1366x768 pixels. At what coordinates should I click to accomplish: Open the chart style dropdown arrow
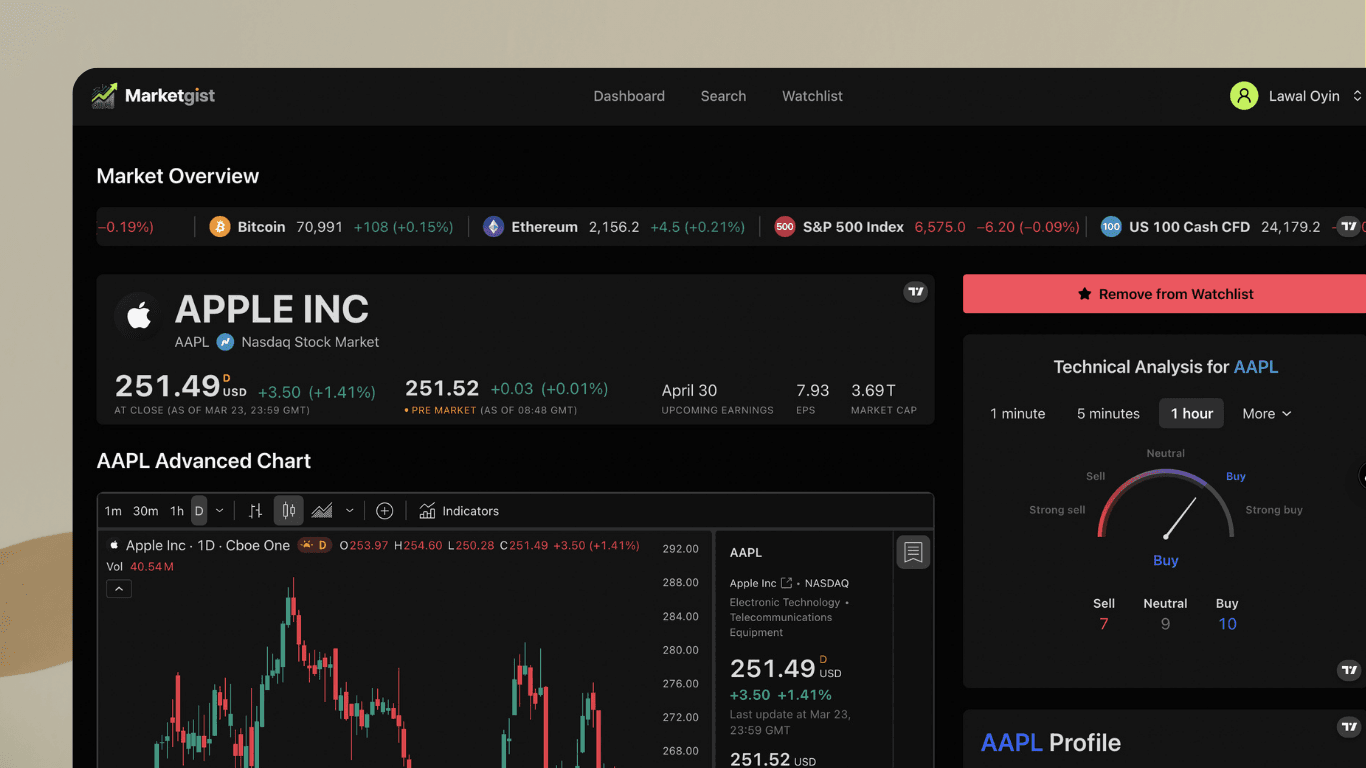(348, 510)
